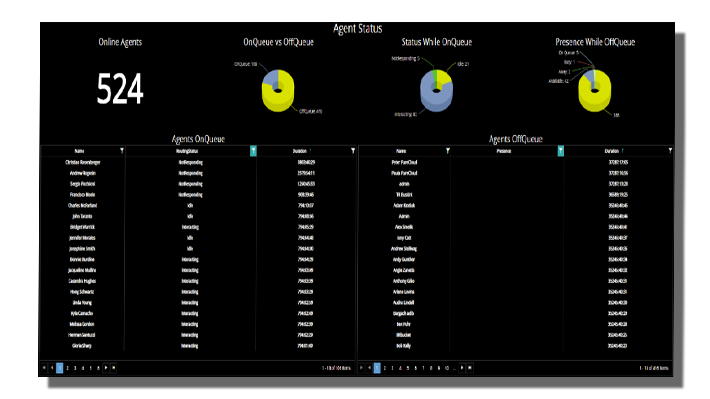Open more pages ellipsis in OffQueue pager
Viewport: 710px width, 399px height.
click(x=455, y=368)
